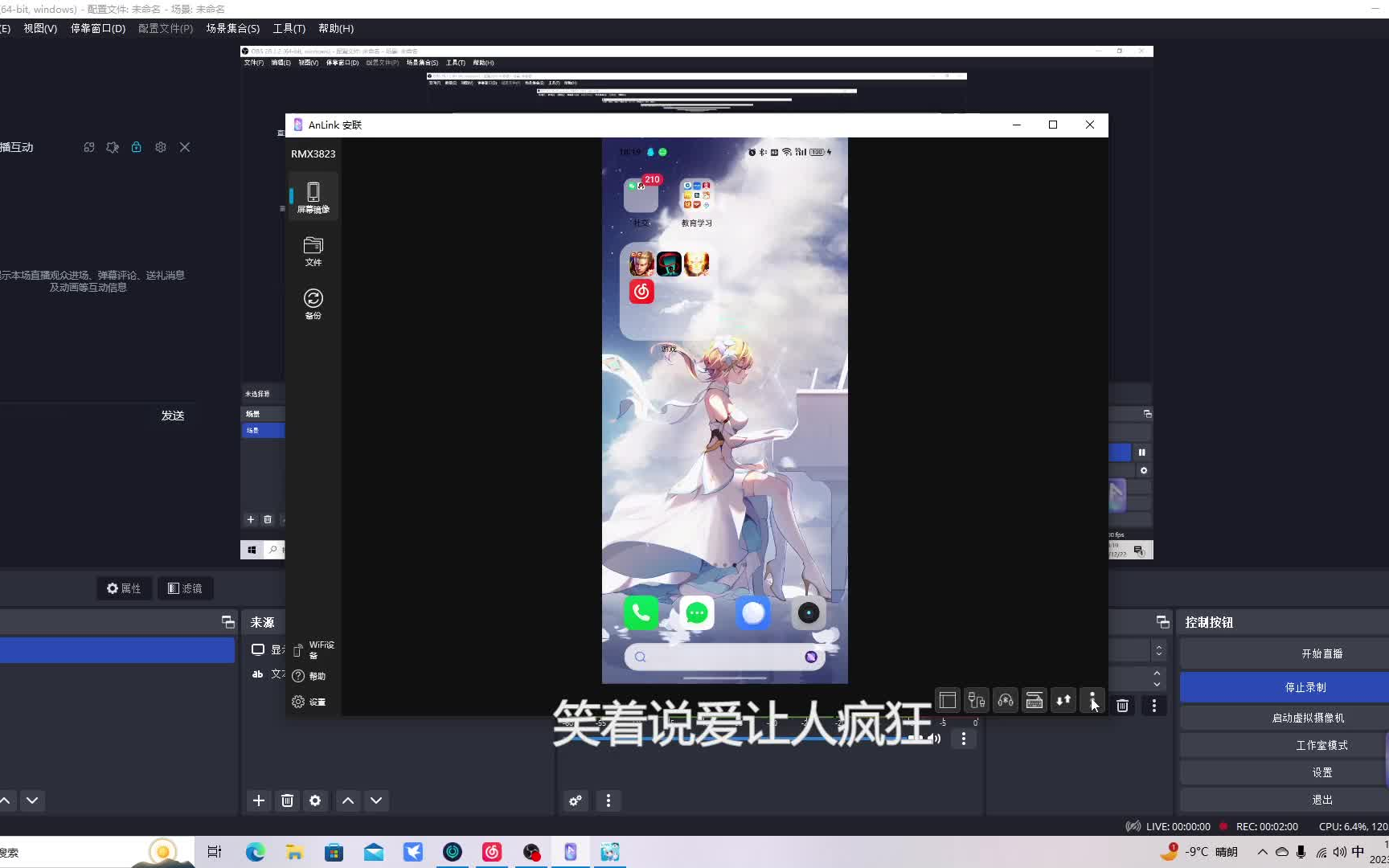Add a new source with plus button
Image resolution: width=1389 pixels, height=868 pixels.
pos(259,800)
